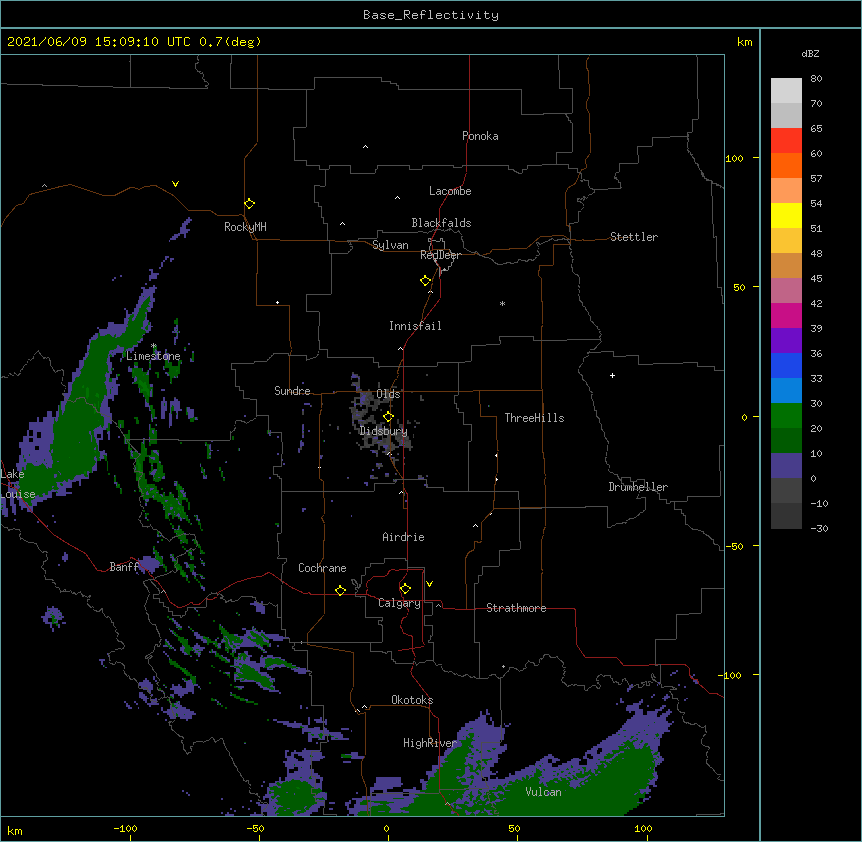
Task: Click the Calgary city label
Action: pyautogui.click(x=399, y=603)
